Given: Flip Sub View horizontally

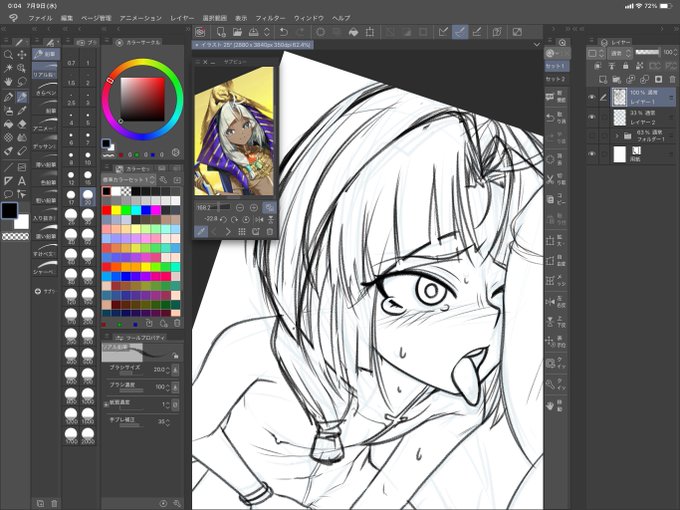Looking at the screenshot, I should (259, 219).
